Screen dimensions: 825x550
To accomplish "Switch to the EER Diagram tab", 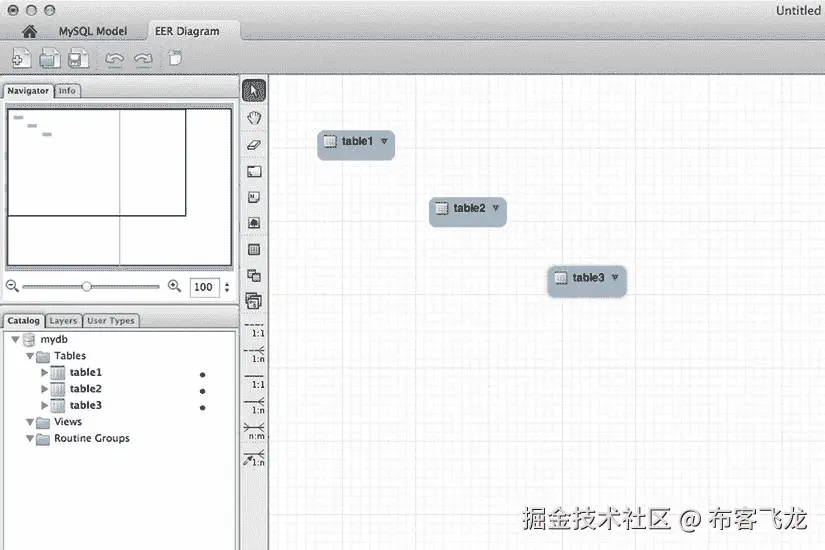I will [187, 32].
